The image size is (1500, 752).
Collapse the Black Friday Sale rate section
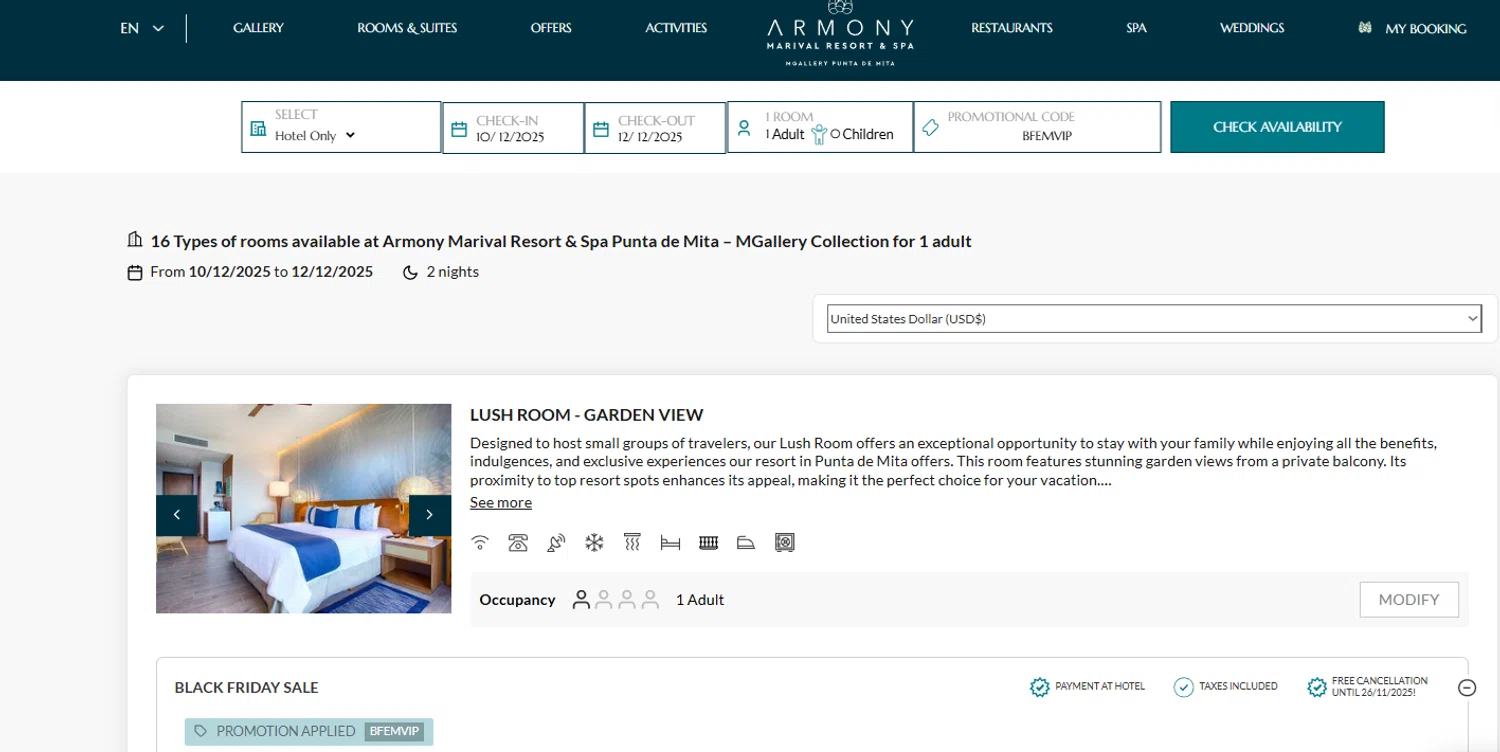coord(1467,687)
